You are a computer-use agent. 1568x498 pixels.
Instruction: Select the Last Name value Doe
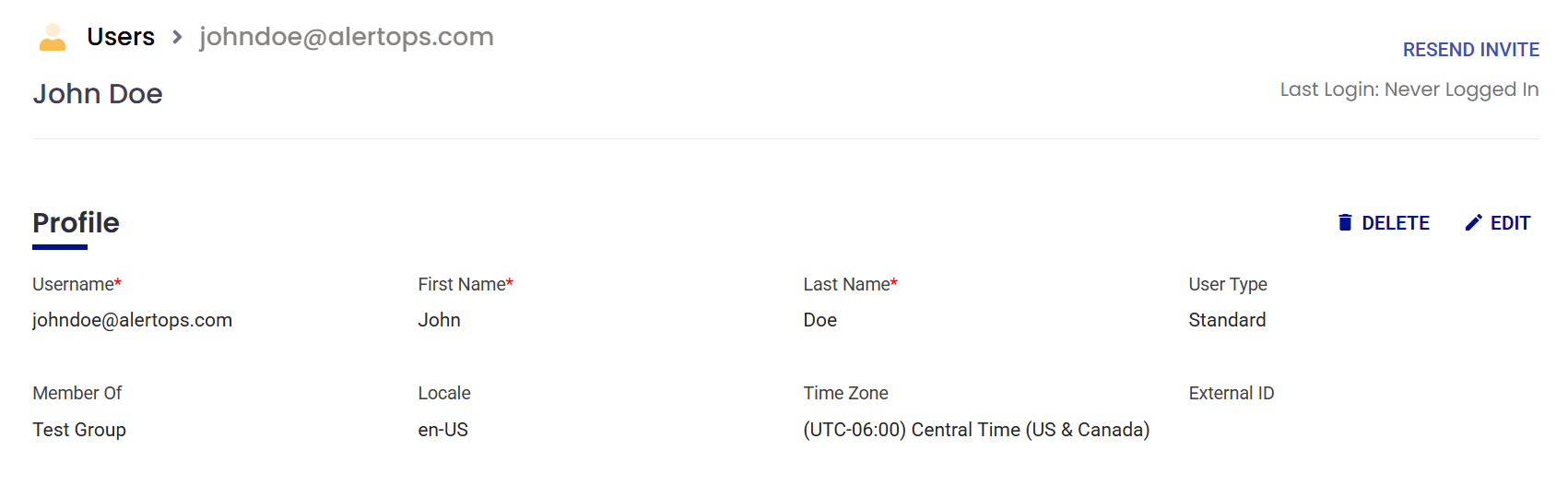[x=819, y=320]
